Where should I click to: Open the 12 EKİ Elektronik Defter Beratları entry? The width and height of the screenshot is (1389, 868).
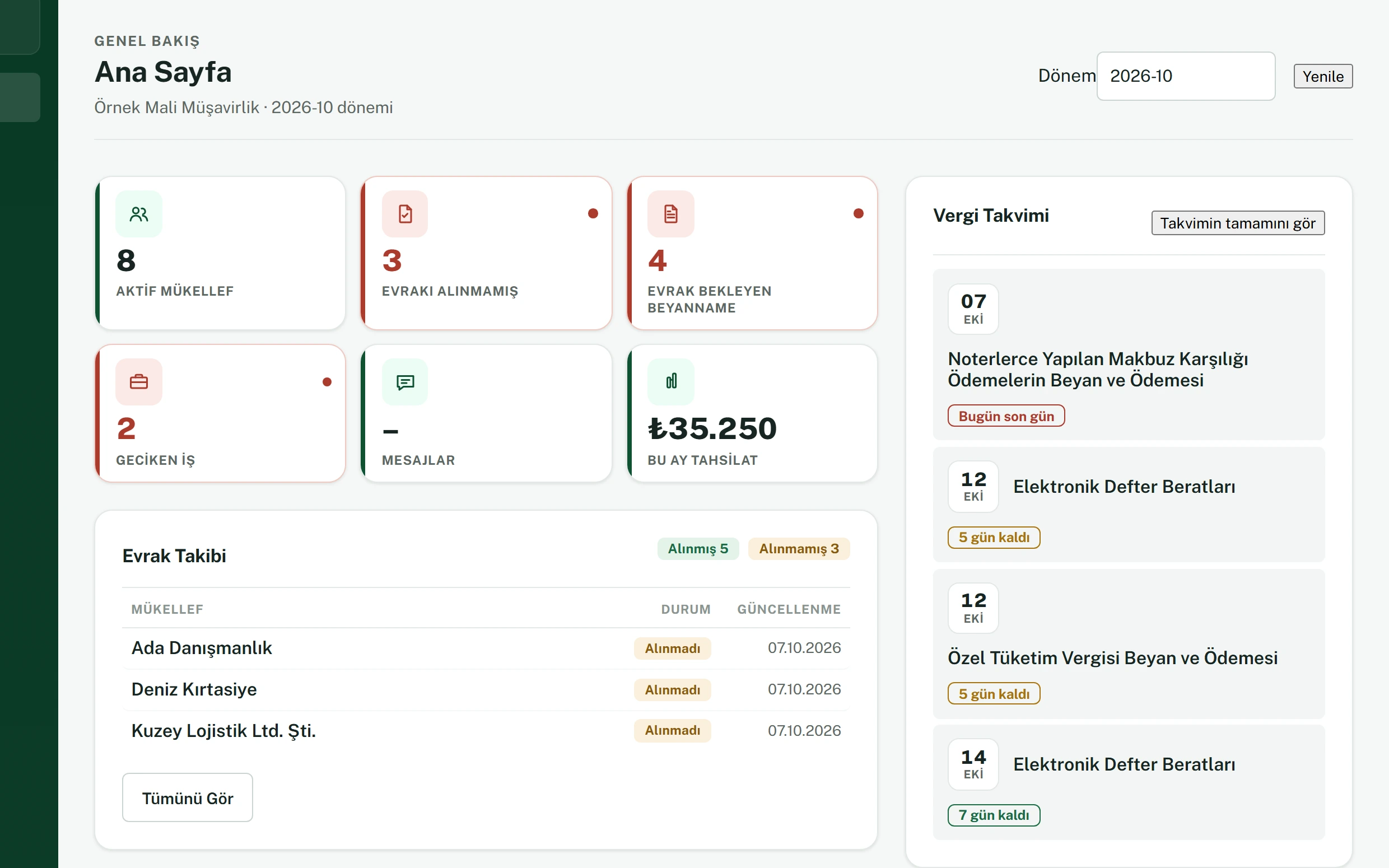(1129, 505)
